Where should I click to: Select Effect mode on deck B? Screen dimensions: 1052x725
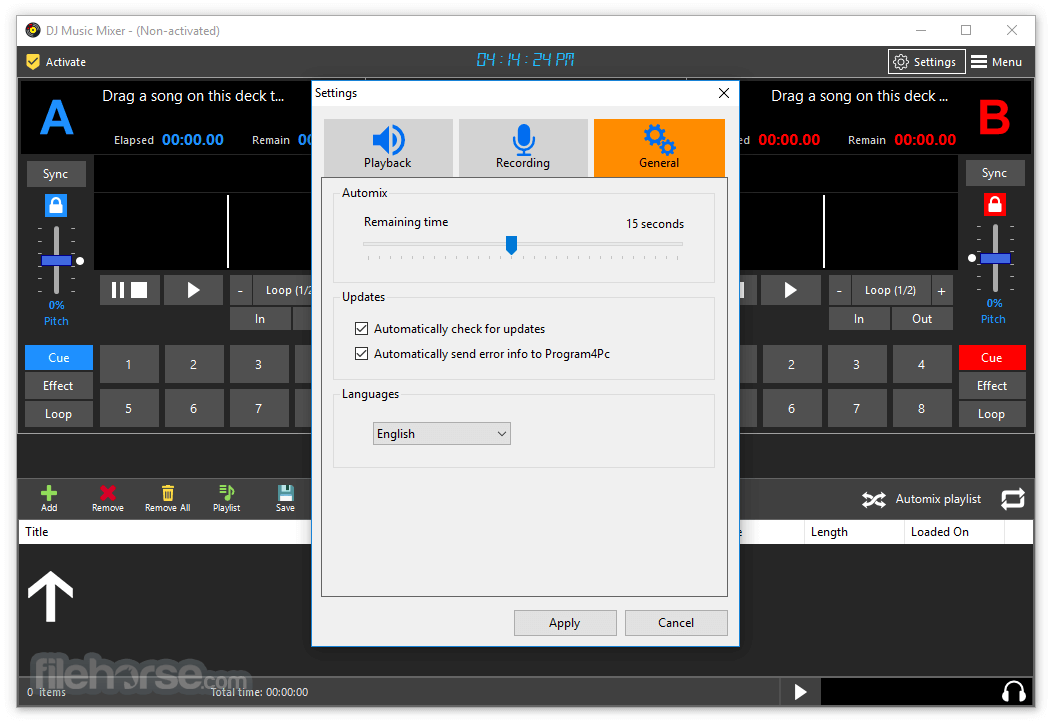(992, 386)
